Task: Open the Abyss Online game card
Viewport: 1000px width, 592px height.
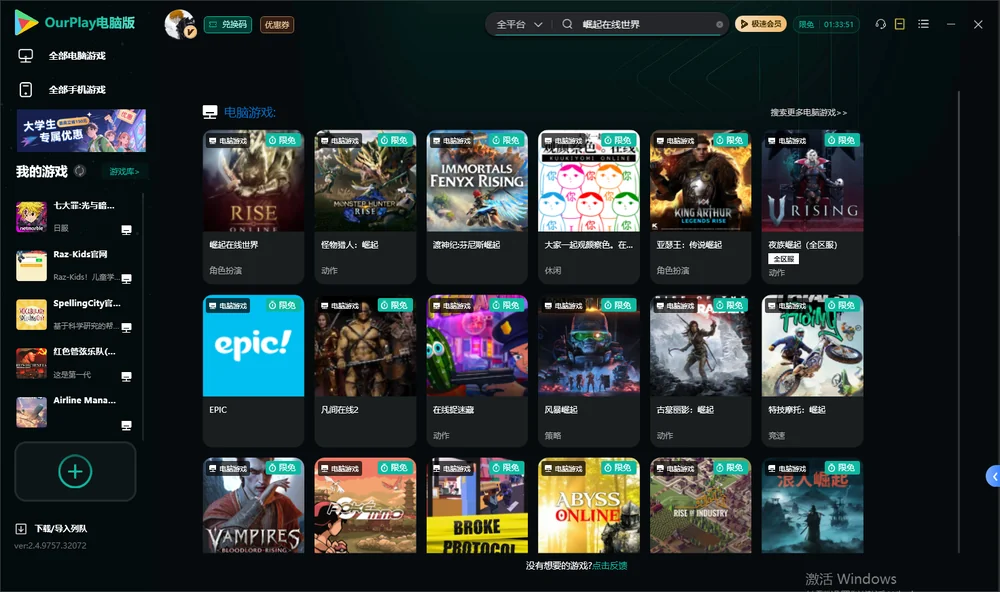Action: pos(589,505)
